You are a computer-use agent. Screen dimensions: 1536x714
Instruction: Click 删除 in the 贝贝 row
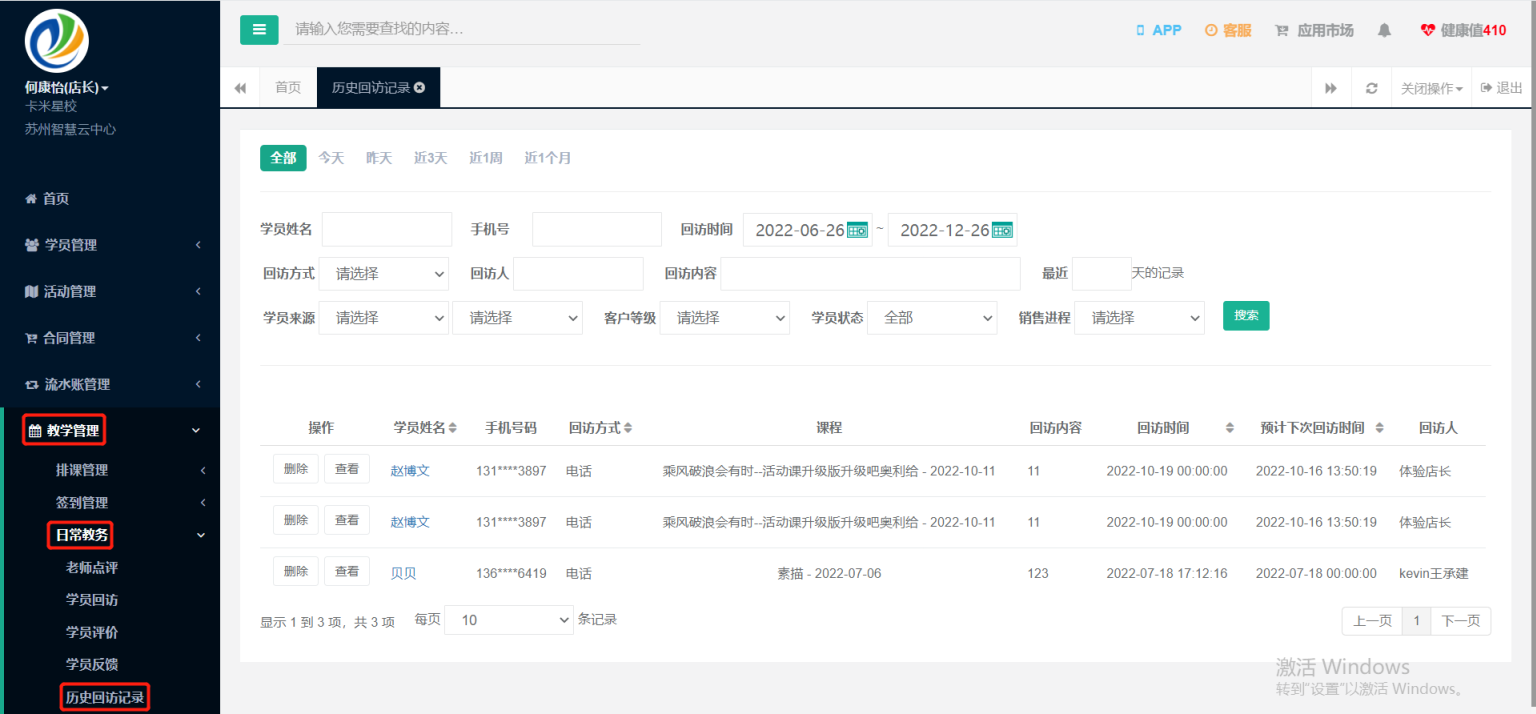tap(296, 572)
